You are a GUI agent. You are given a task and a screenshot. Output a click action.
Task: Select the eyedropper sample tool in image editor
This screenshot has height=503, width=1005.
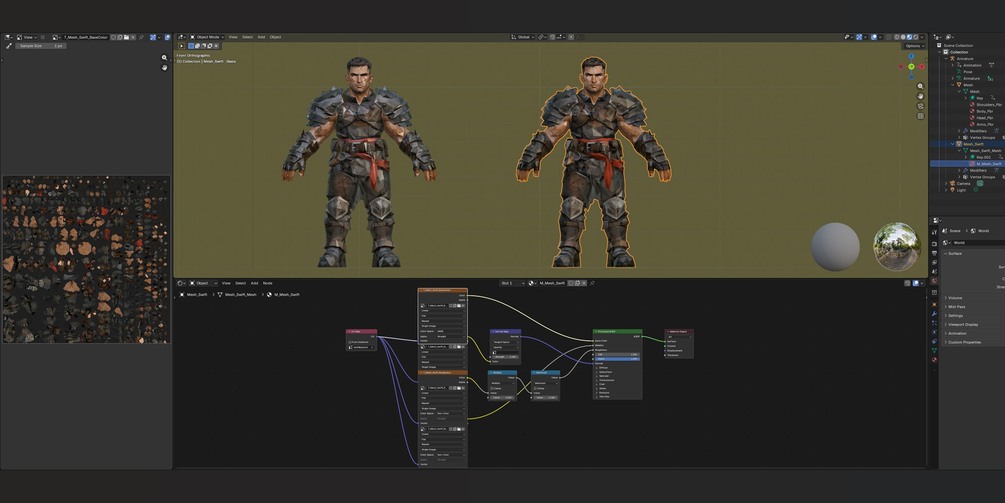(9, 46)
